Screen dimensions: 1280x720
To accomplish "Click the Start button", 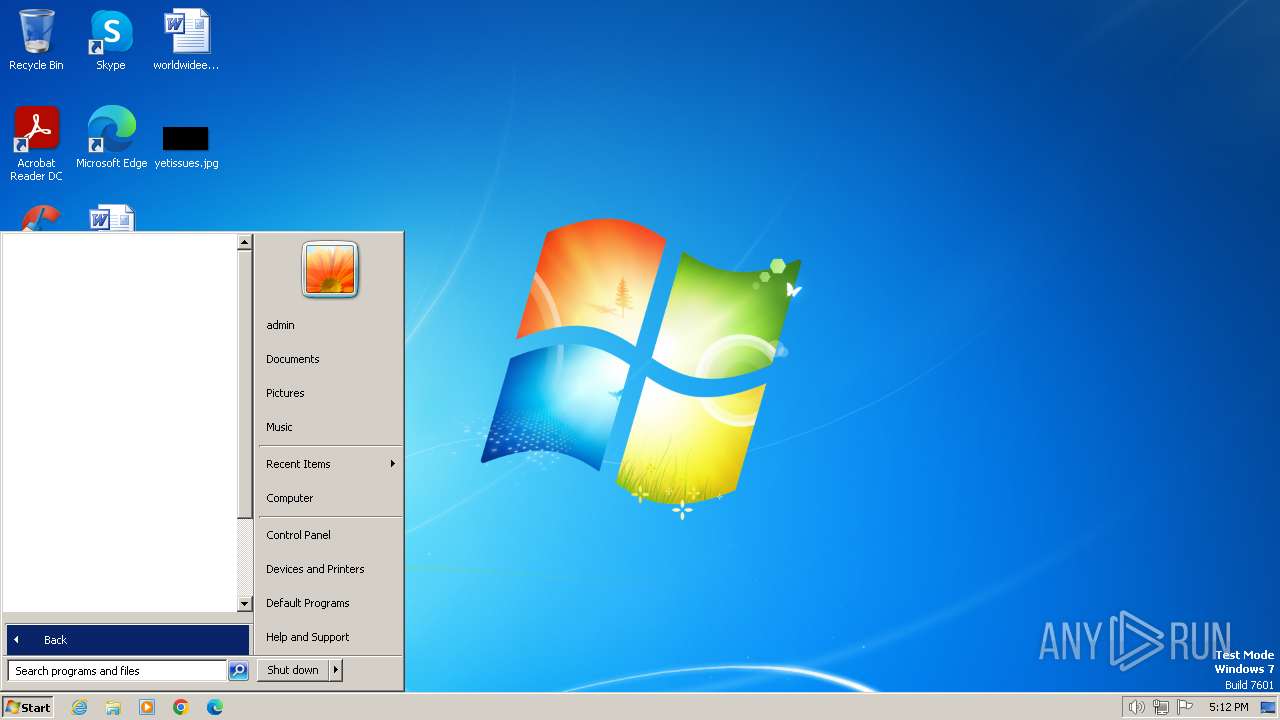I will coord(28,707).
